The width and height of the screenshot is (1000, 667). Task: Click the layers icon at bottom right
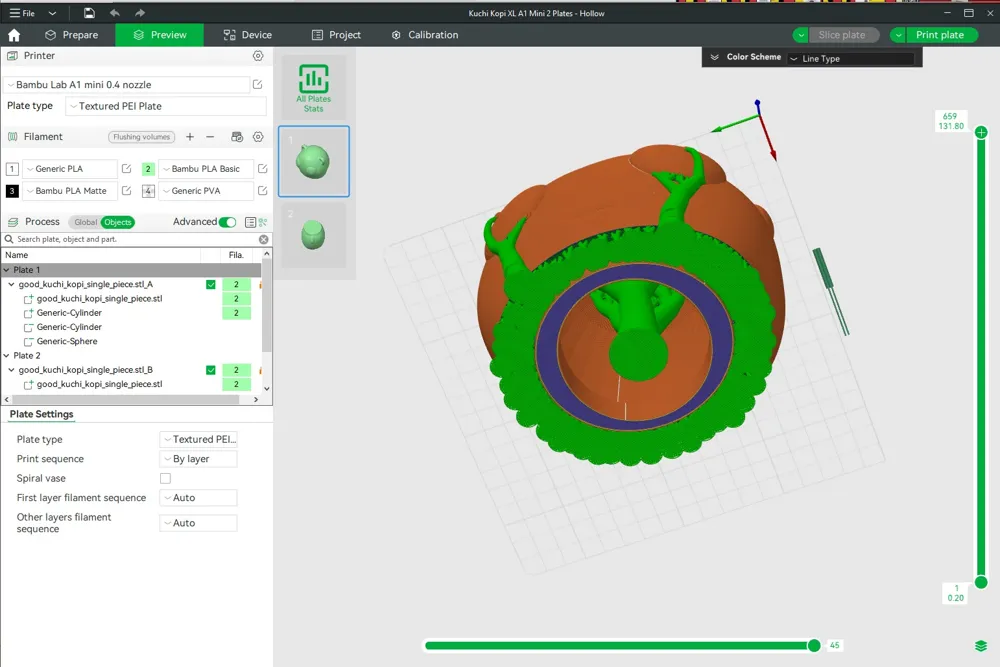pyautogui.click(x=981, y=646)
